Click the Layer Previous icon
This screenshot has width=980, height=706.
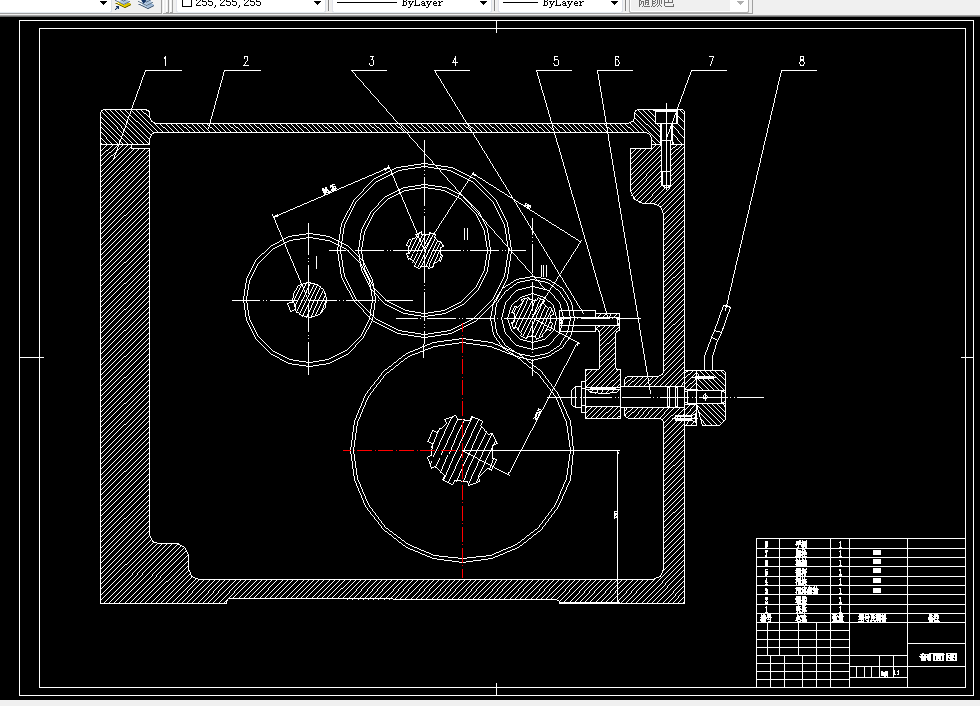click(x=146, y=4)
